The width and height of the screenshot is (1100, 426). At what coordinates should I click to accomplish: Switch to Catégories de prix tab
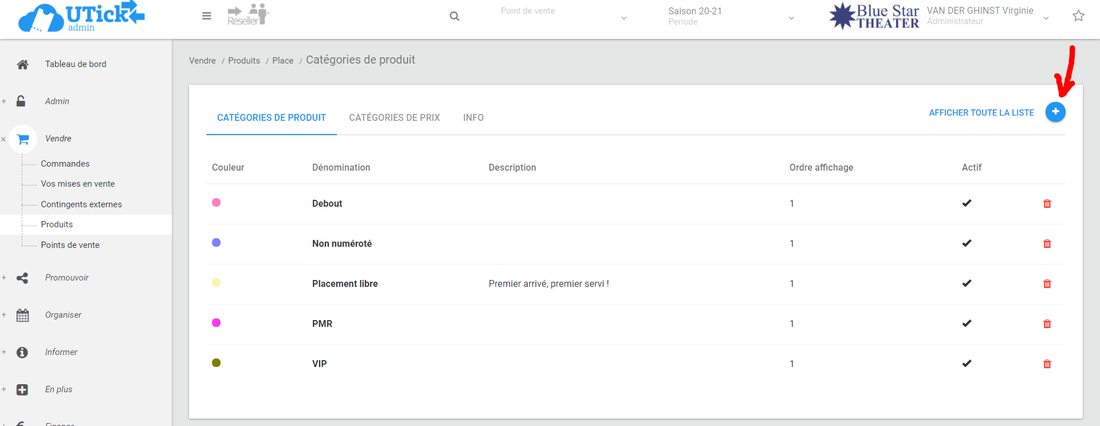click(x=394, y=117)
